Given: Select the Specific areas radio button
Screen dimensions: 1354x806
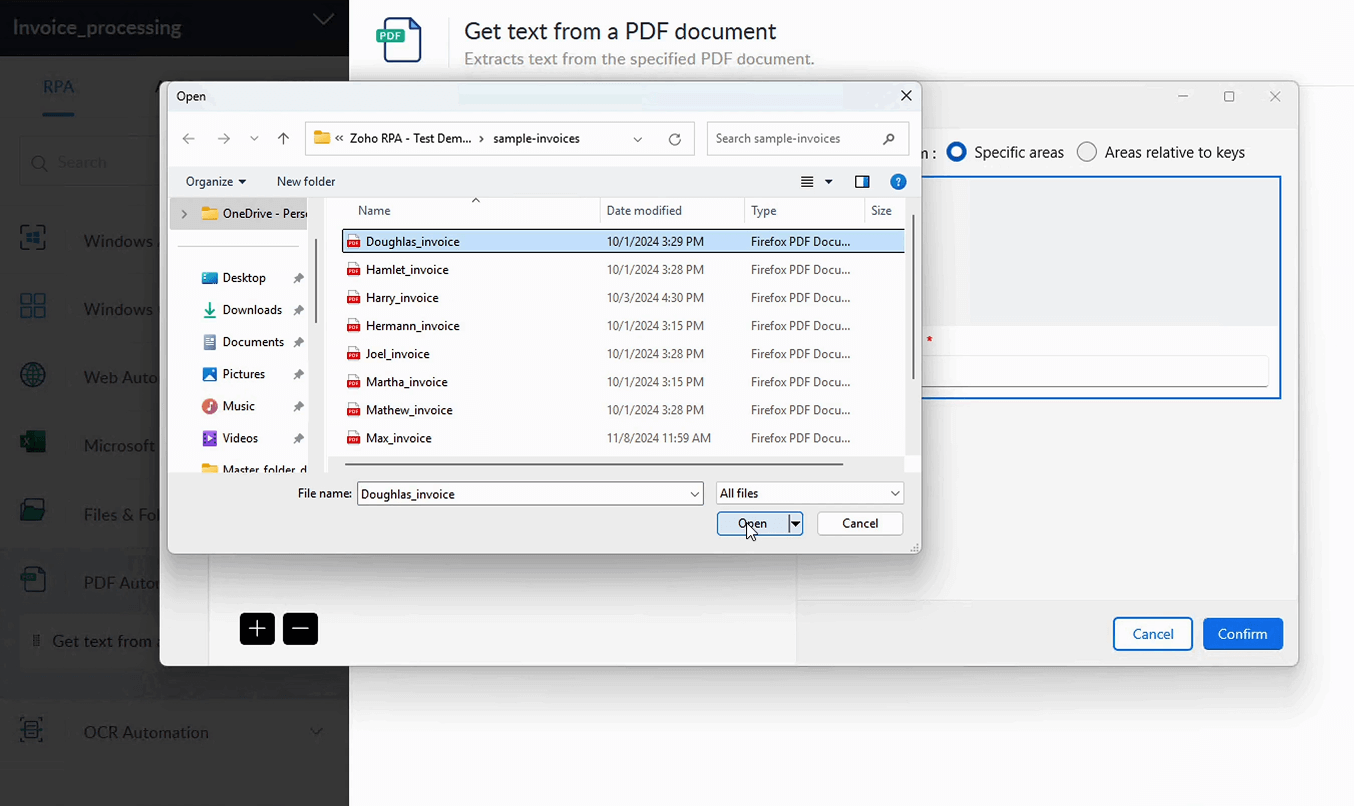Looking at the screenshot, I should pyautogui.click(x=956, y=152).
